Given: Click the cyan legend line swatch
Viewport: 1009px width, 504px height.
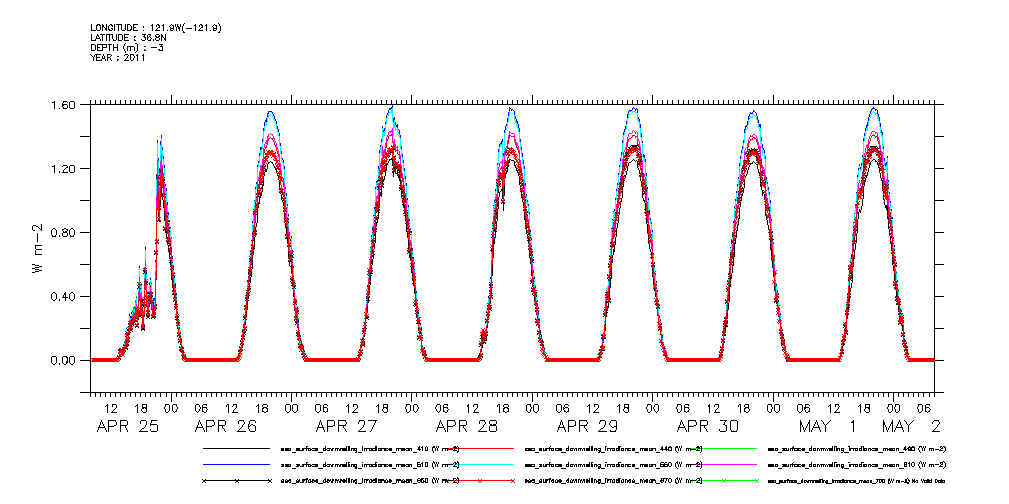Looking at the screenshot, I should [480, 464].
